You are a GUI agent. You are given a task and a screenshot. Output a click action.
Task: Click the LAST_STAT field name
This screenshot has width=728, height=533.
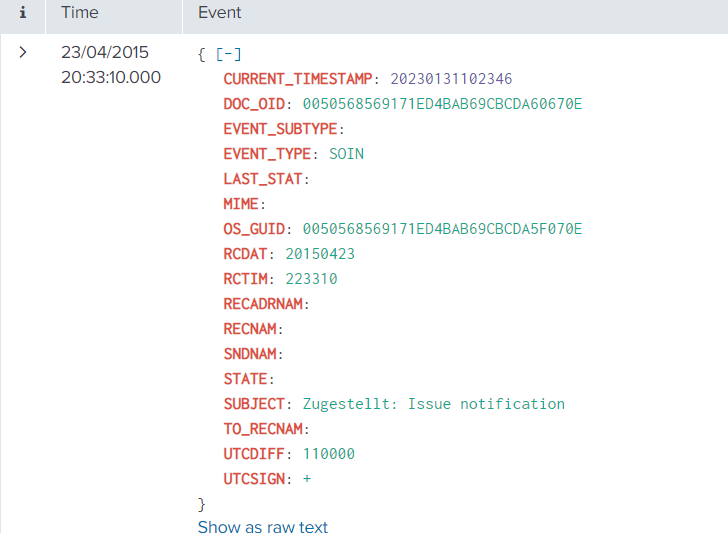[264, 179]
